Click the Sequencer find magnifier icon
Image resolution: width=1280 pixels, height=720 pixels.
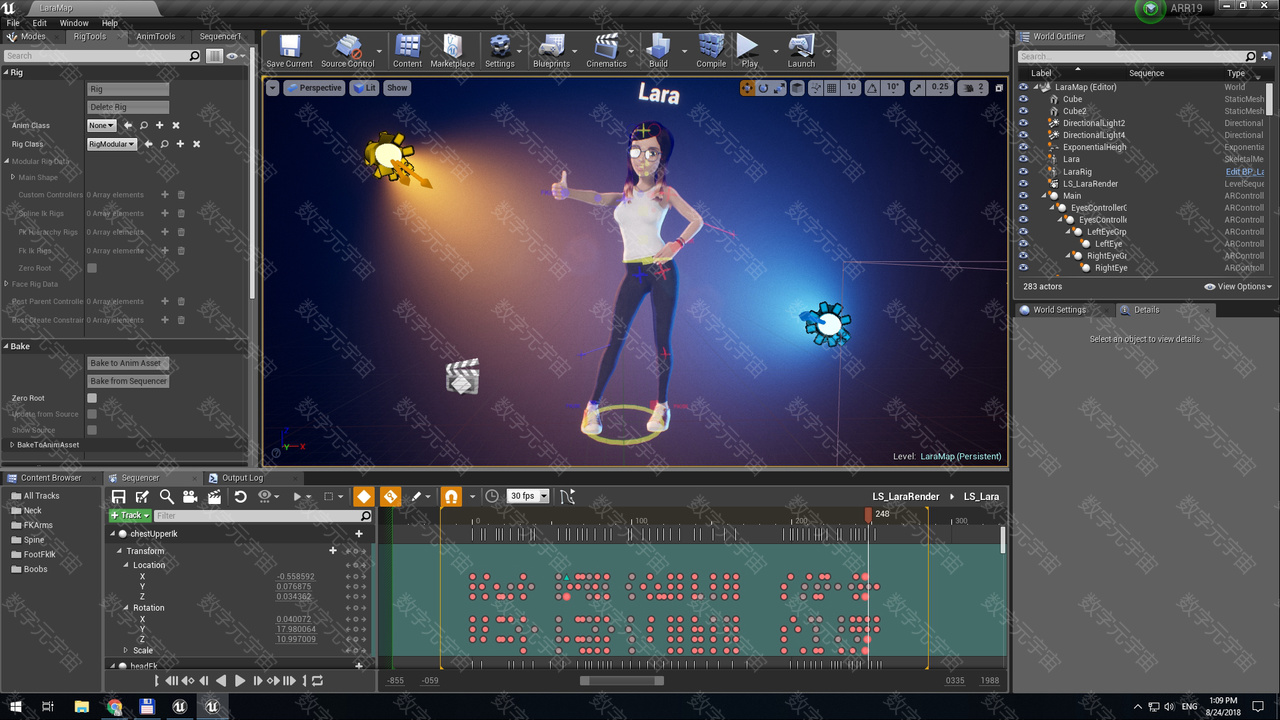coord(166,496)
